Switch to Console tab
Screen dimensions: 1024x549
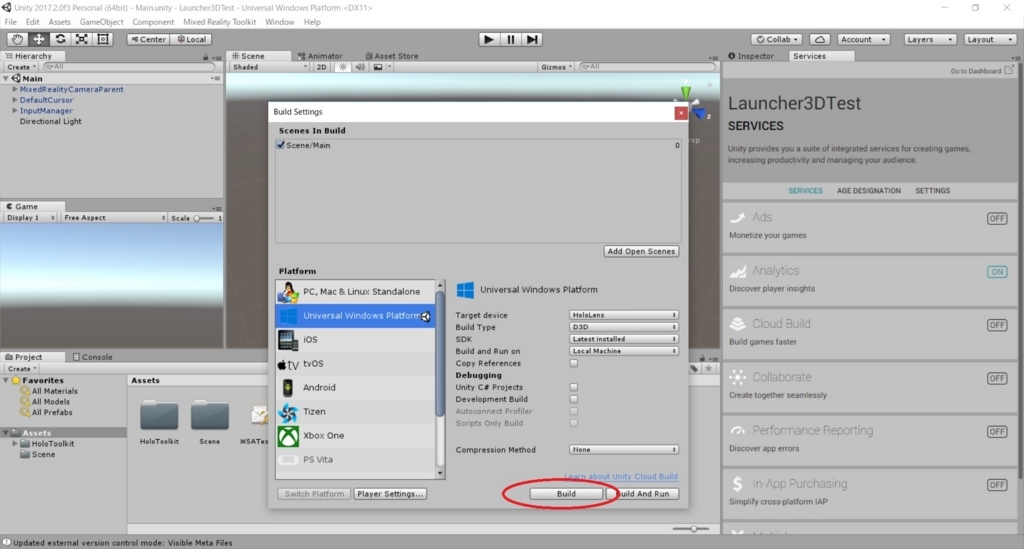click(93, 357)
